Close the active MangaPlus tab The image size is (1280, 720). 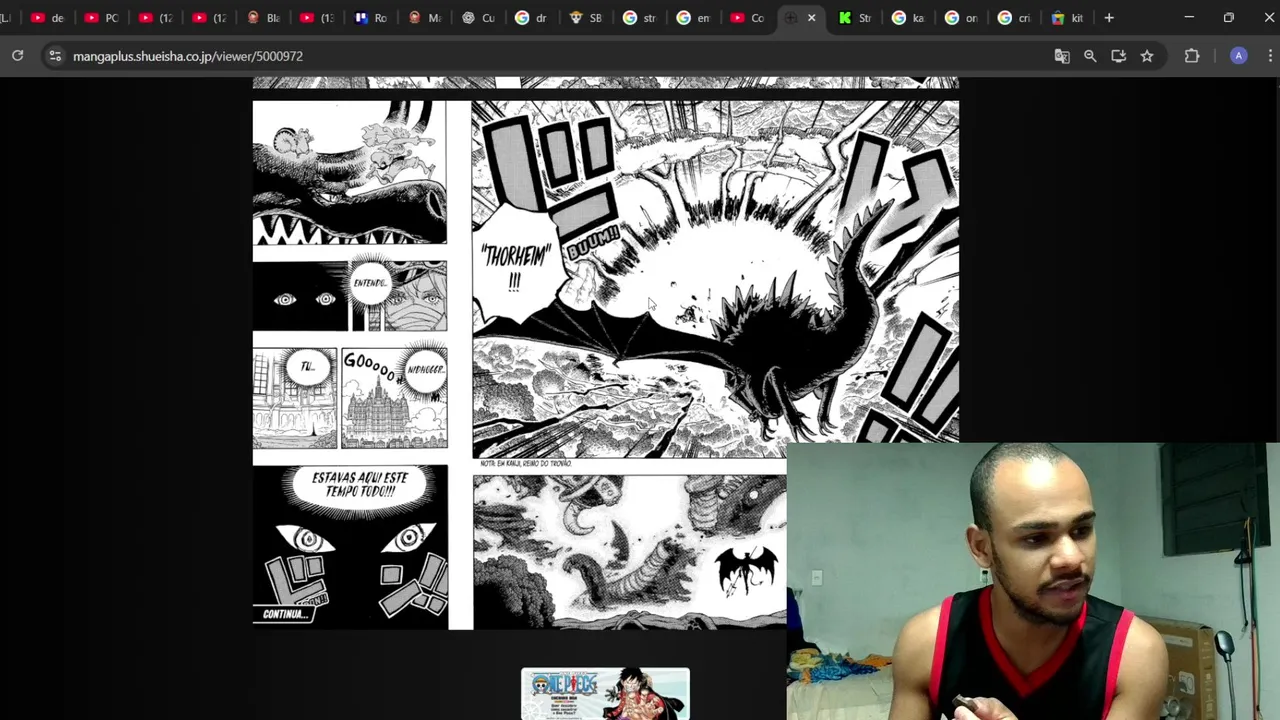(811, 18)
